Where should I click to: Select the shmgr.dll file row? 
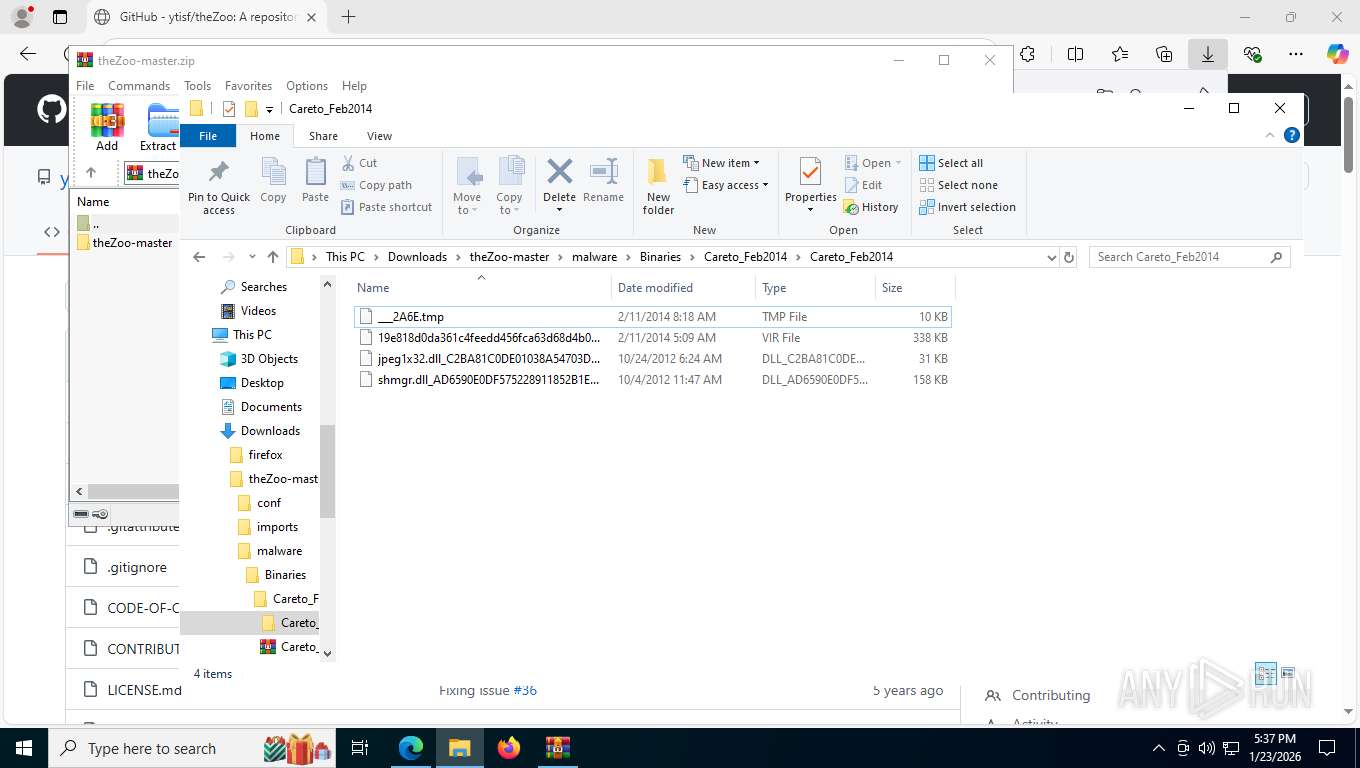coord(653,380)
